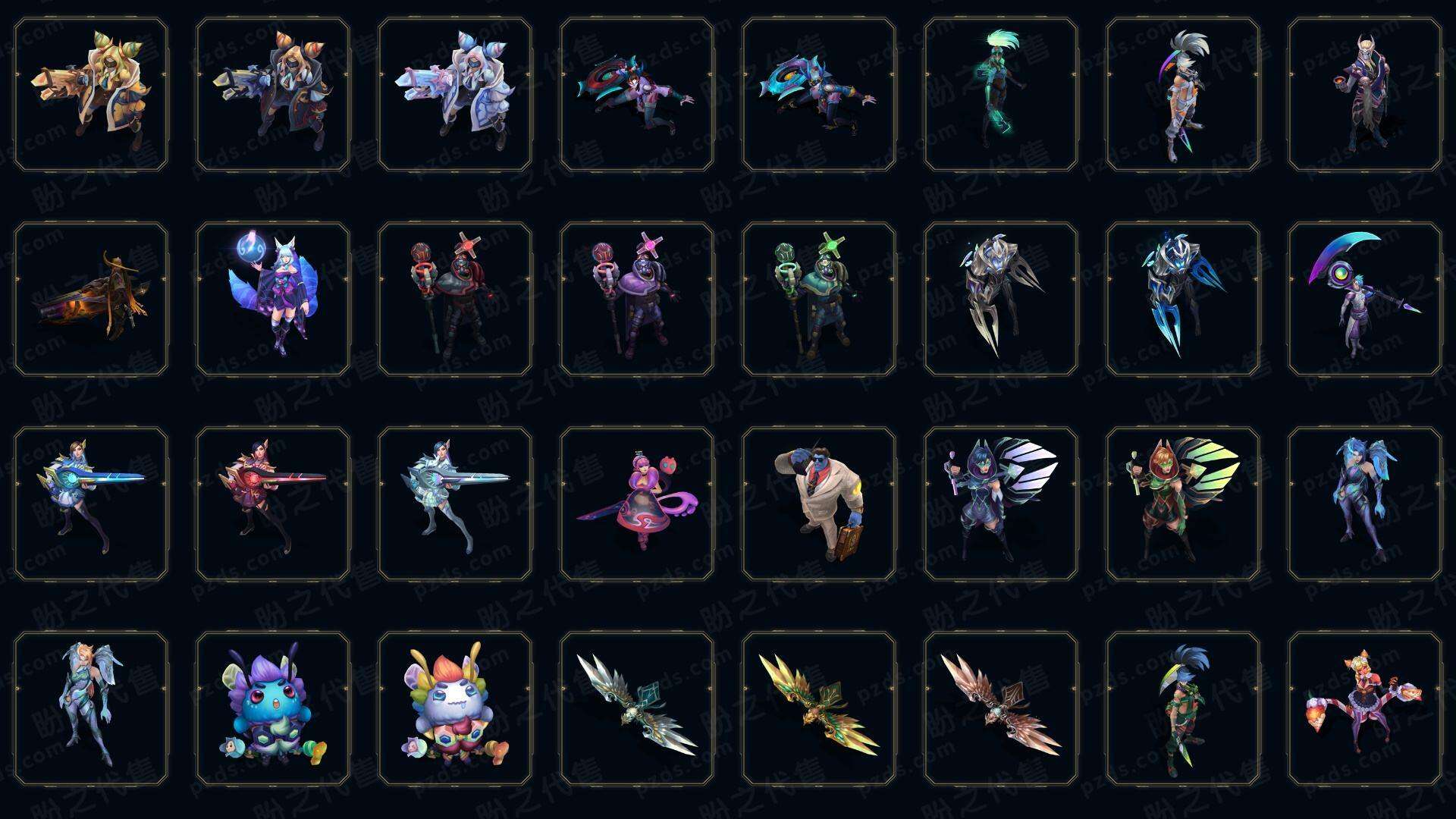
Task: Select the dark hatted figure with fiery cannon
Action: click(91, 299)
